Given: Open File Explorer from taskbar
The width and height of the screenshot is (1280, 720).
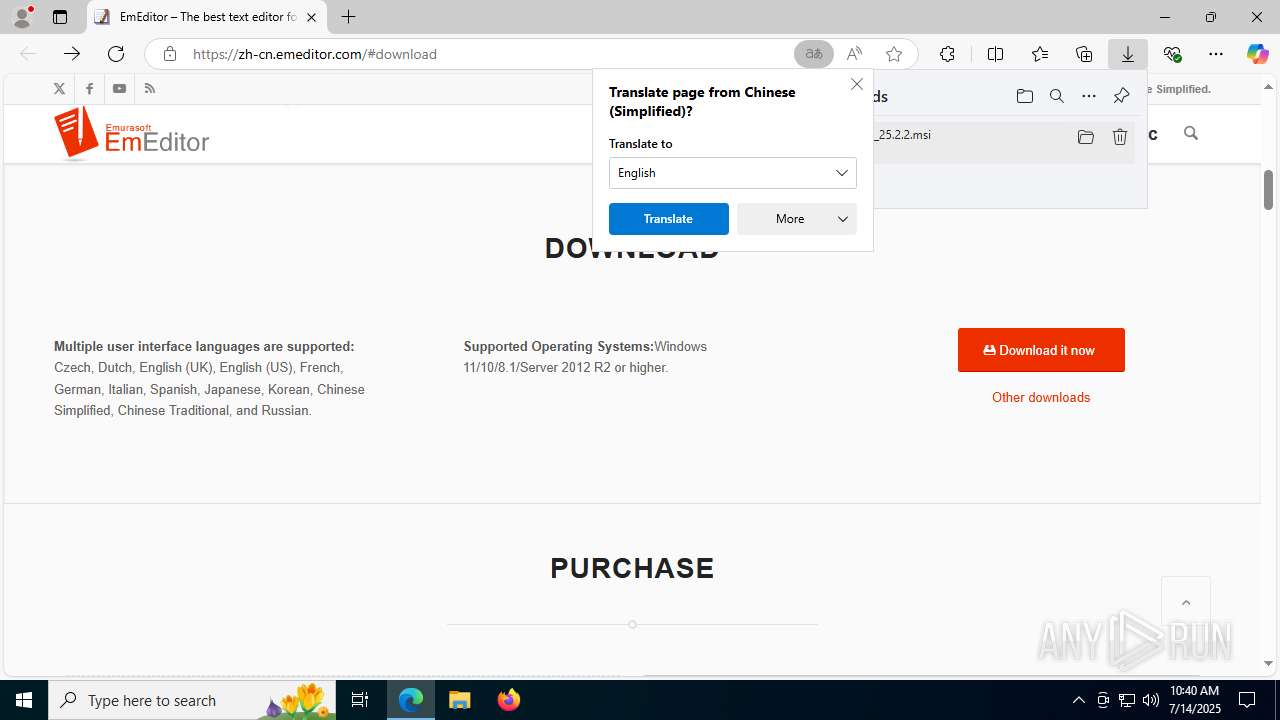Looking at the screenshot, I should [459, 700].
